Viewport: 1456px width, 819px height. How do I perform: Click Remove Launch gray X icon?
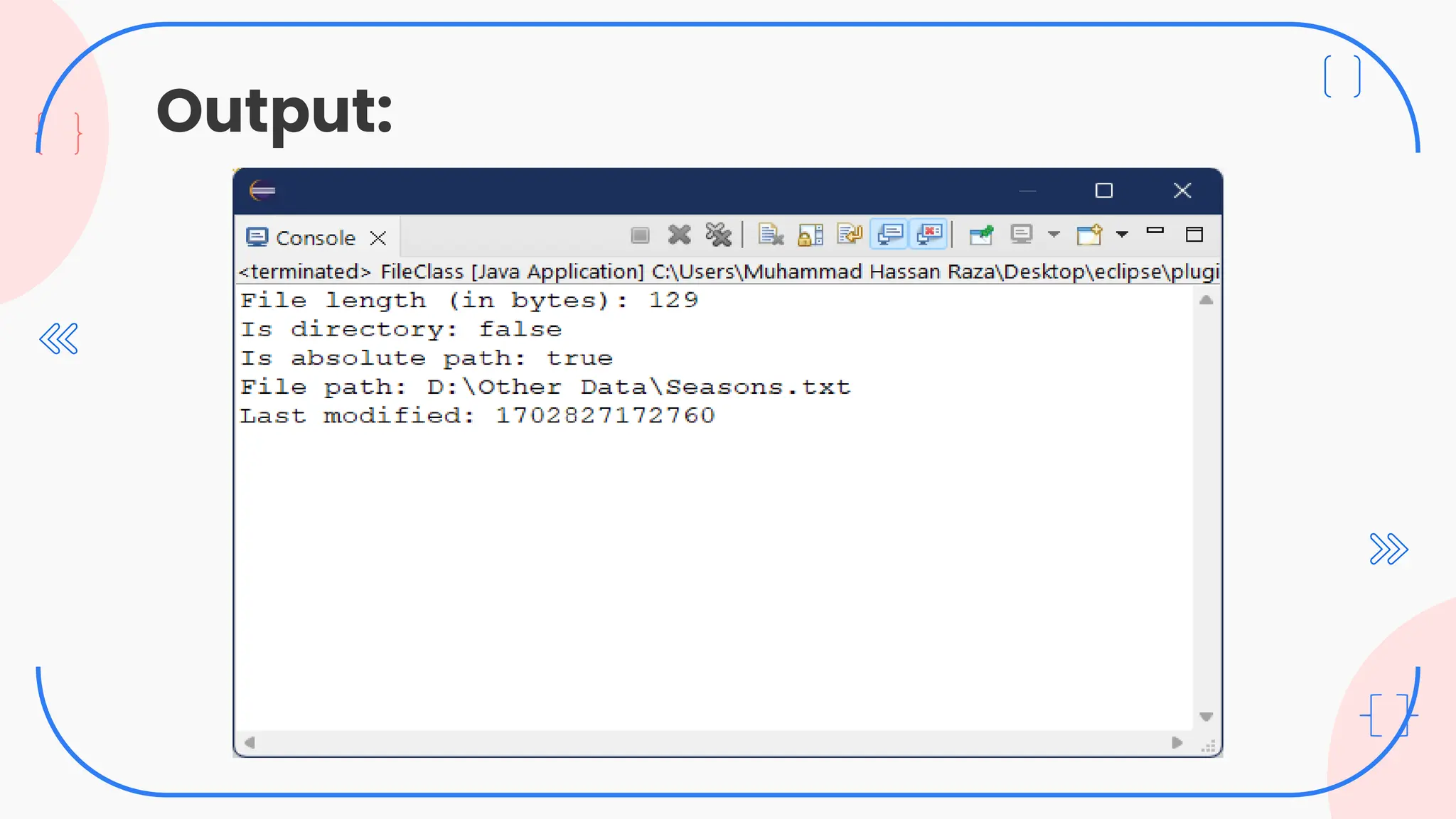coord(680,235)
